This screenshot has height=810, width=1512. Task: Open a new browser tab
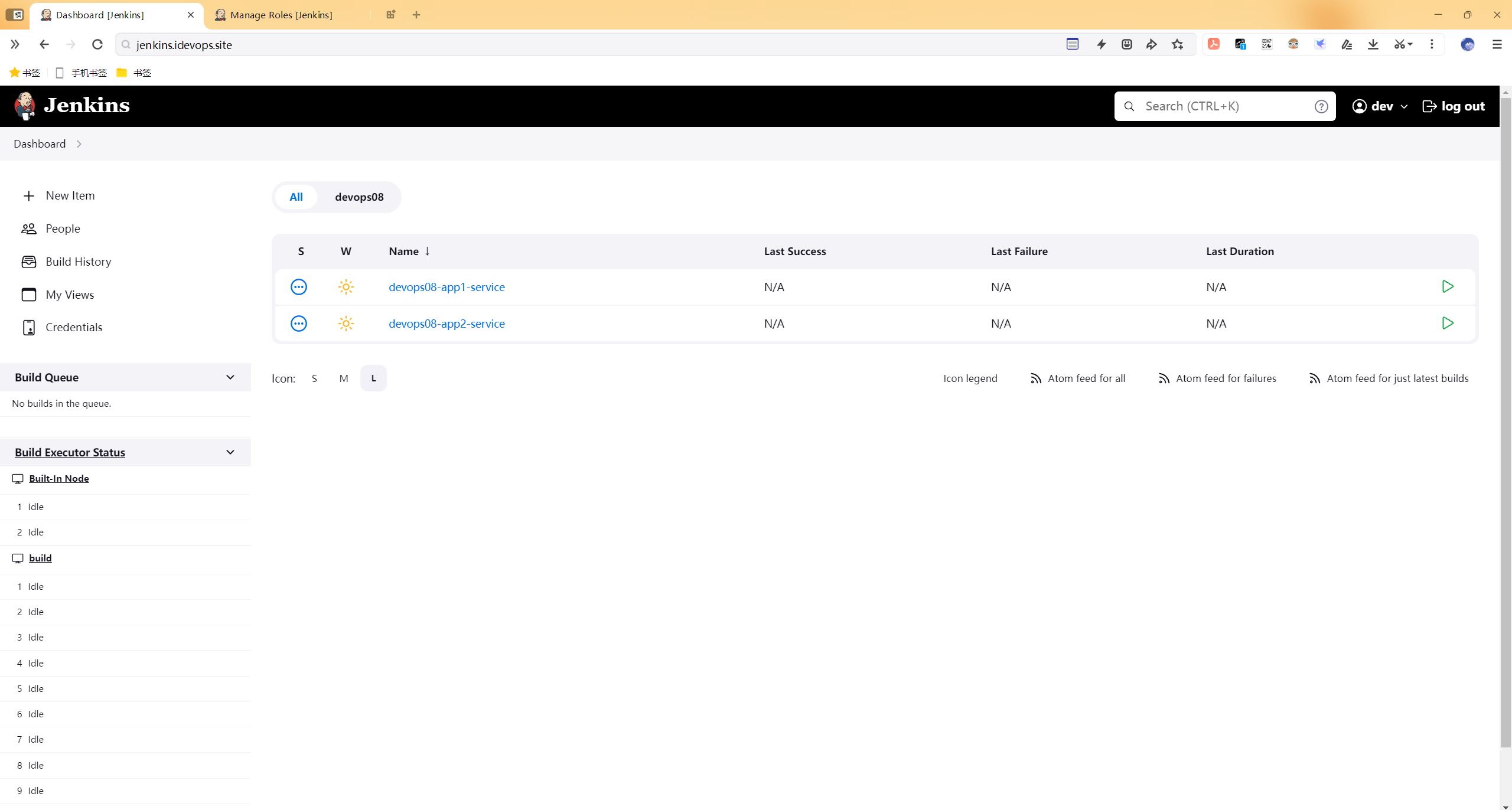tap(416, 15)
